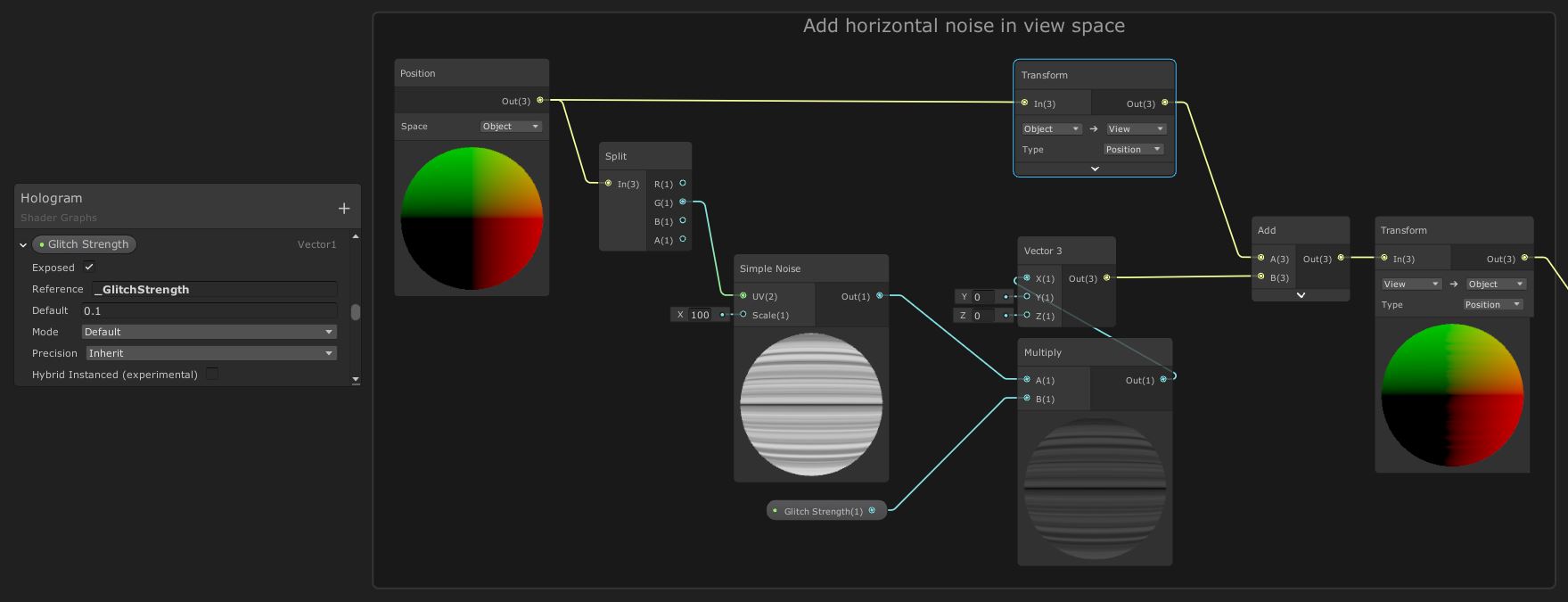The image size is (1568, 602).
Task: Click Split node A(1) output port
Action: (x=683, y=239)
